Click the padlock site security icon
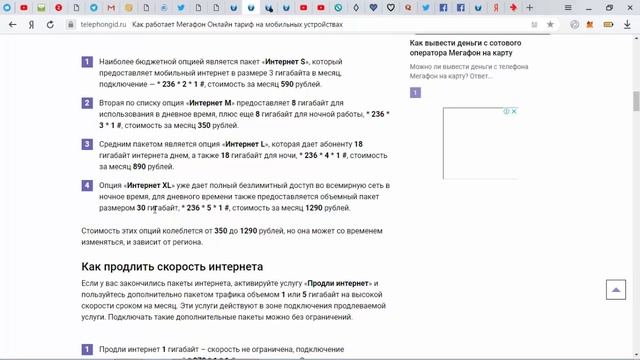 tap(71, 24)
